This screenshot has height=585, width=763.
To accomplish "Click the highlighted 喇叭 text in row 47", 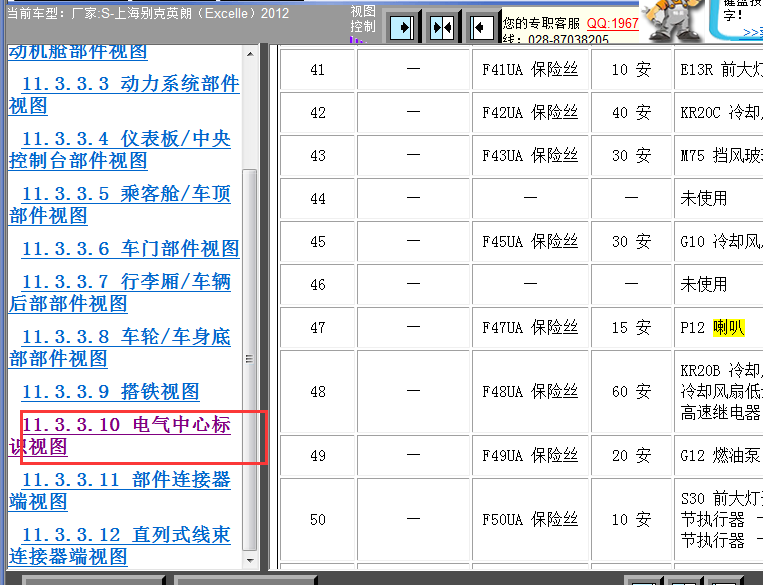I will (728, 328).
